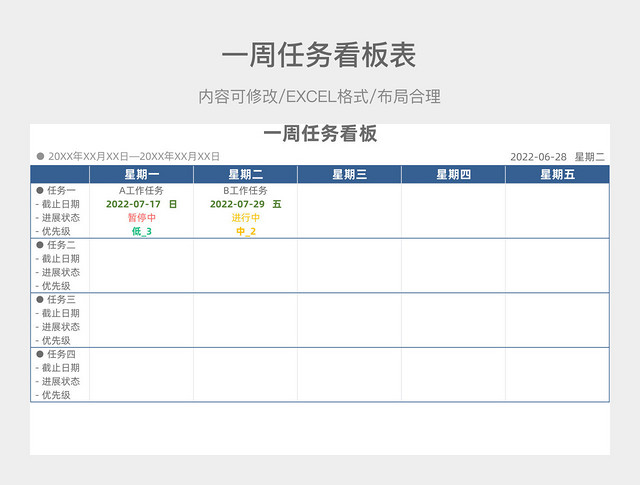Select the 星期二 column header

tap(245, 175)
